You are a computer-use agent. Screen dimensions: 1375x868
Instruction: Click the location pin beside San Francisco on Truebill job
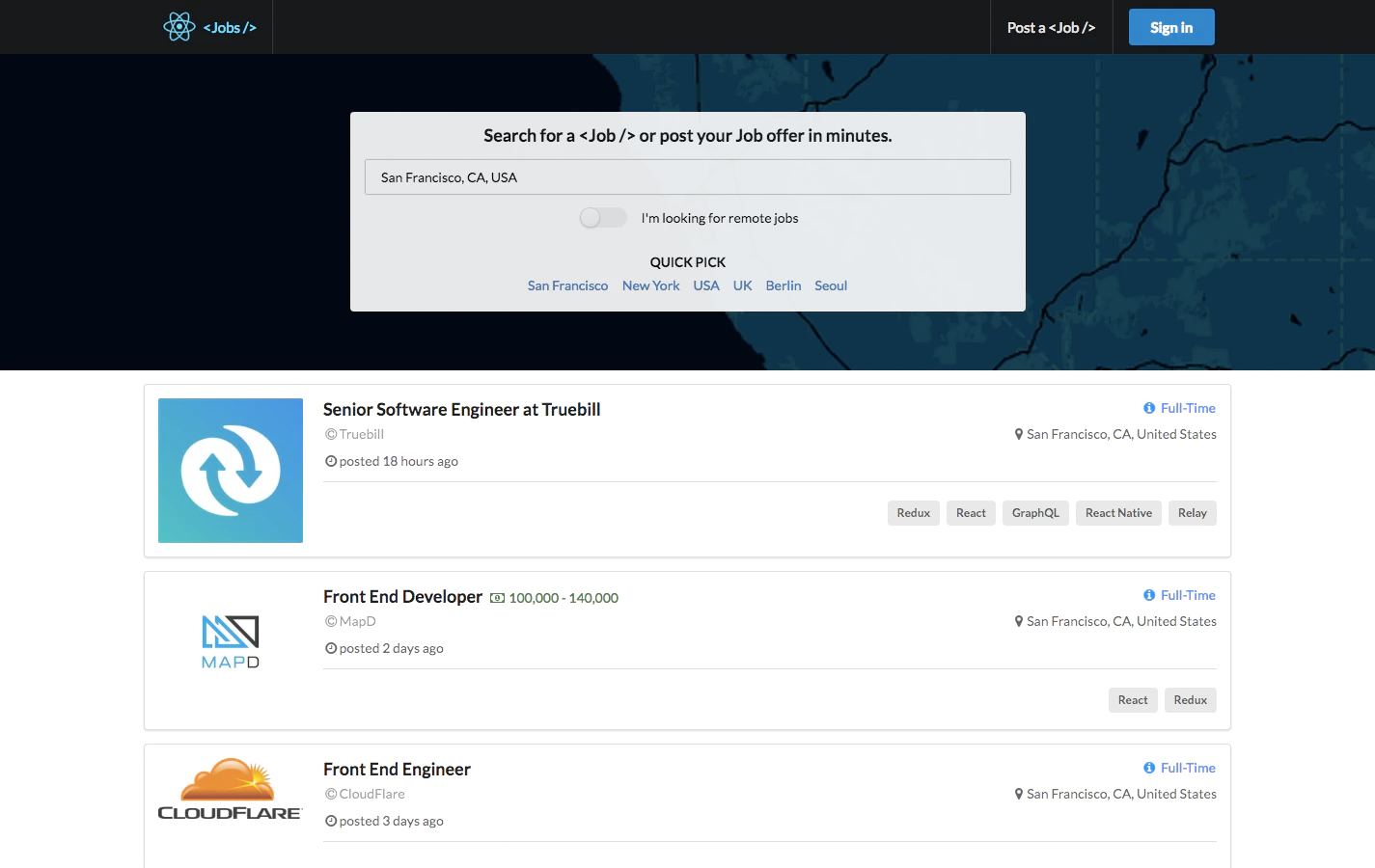tap(1019, 434)
